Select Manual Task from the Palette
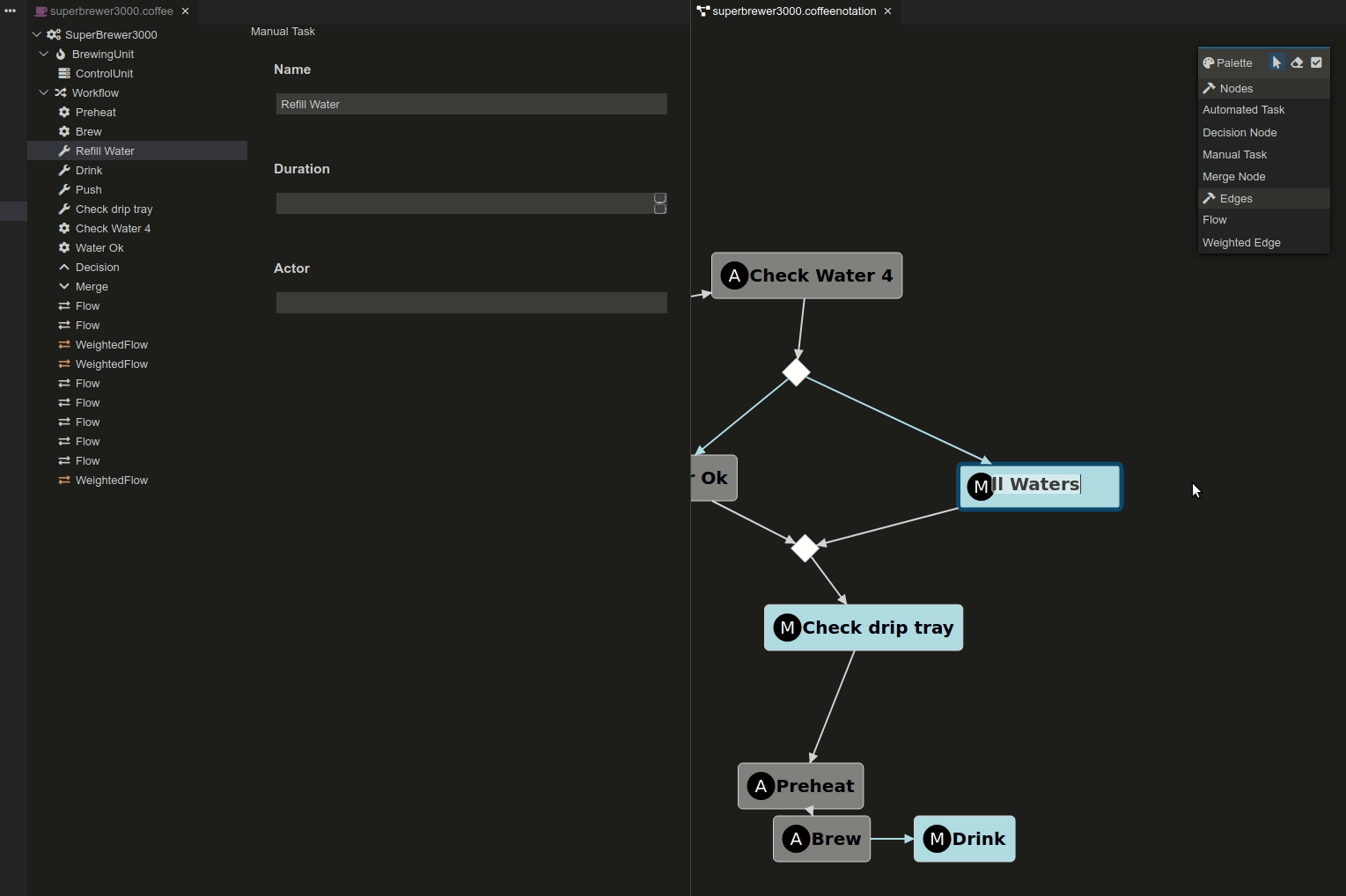The width and height of the screenshot is (1346, 896). click(x=1234, y=154)
